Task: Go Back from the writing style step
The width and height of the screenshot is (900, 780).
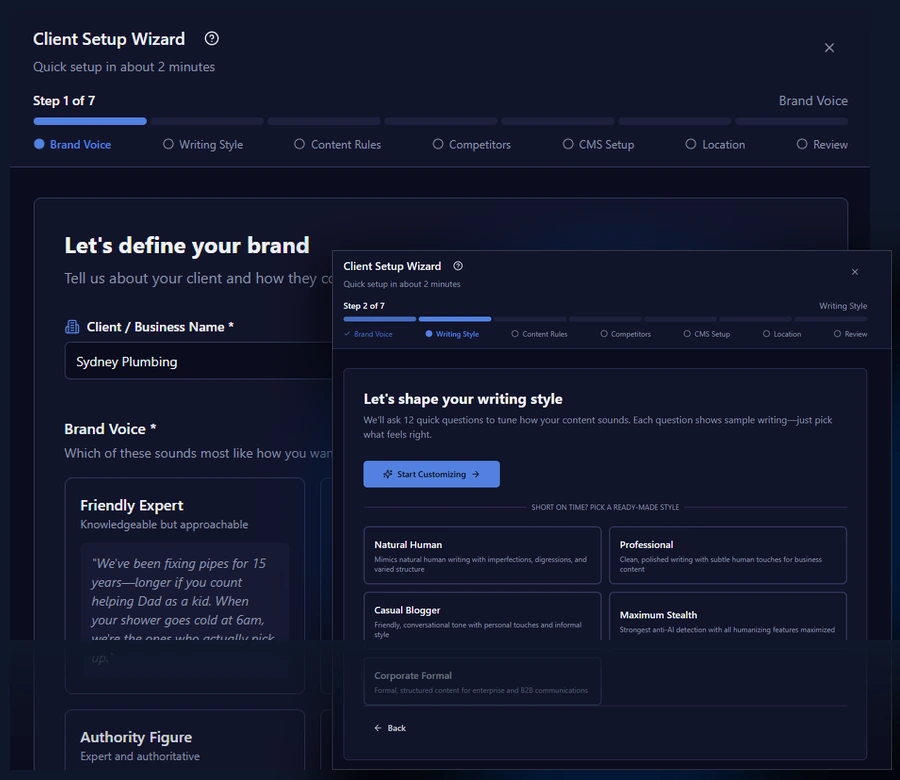Action: coord(389,728)
